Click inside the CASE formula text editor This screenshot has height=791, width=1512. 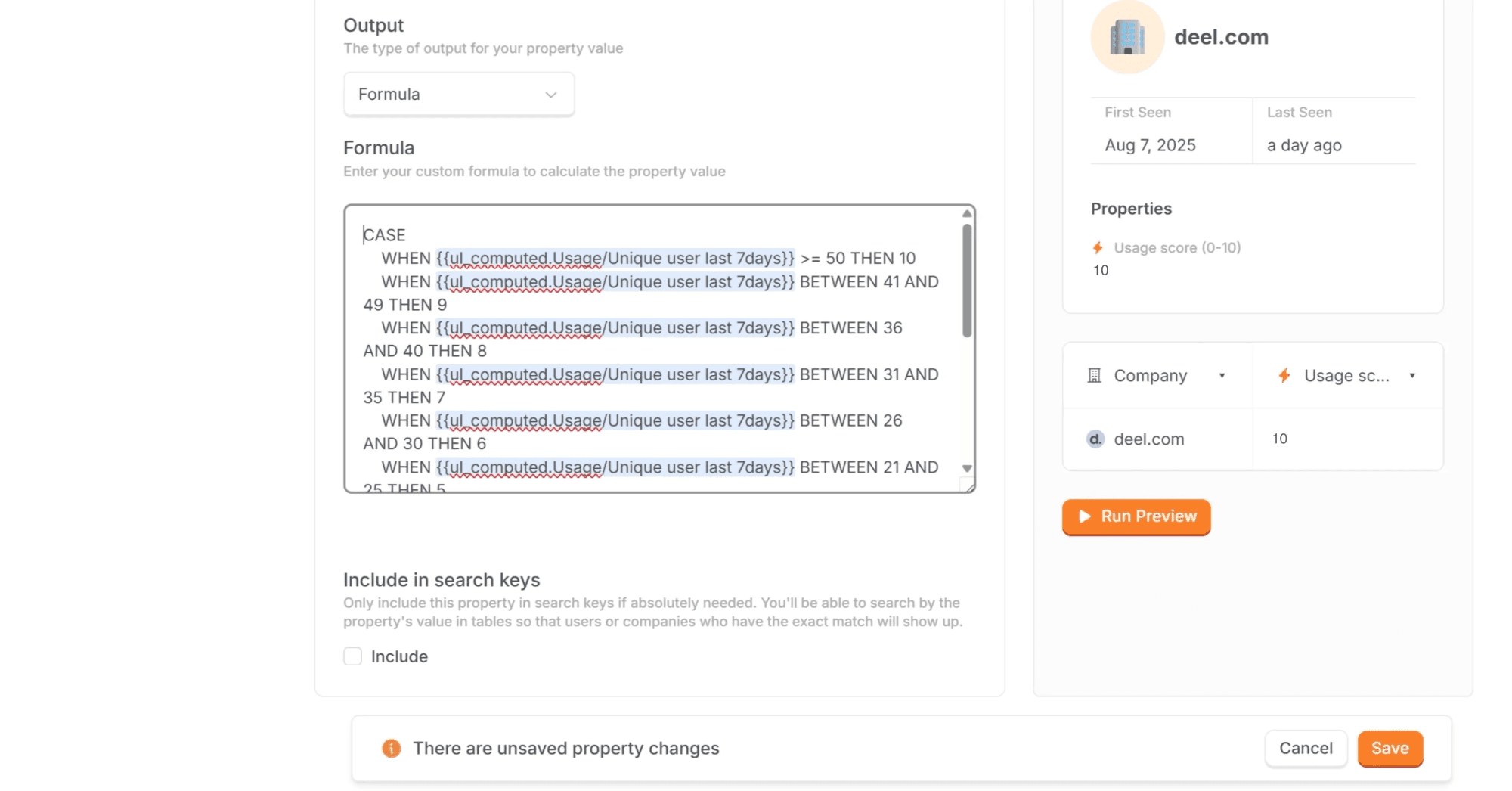tap(650, 348)
